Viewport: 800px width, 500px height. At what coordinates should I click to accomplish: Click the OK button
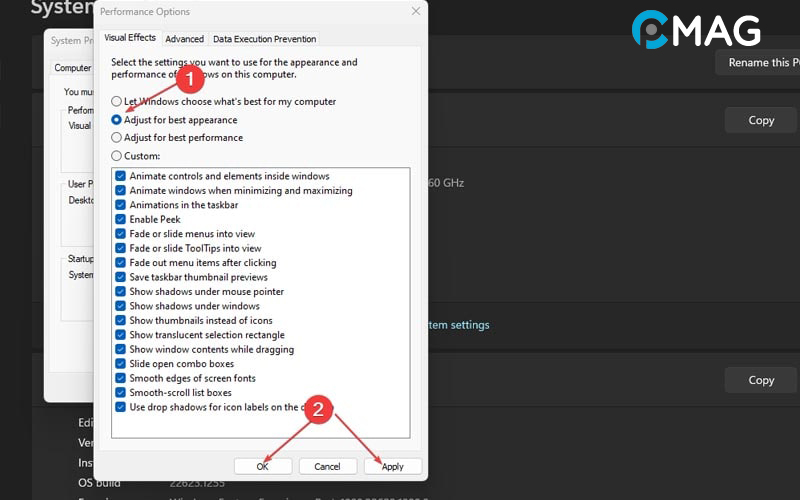coord(263,466)
